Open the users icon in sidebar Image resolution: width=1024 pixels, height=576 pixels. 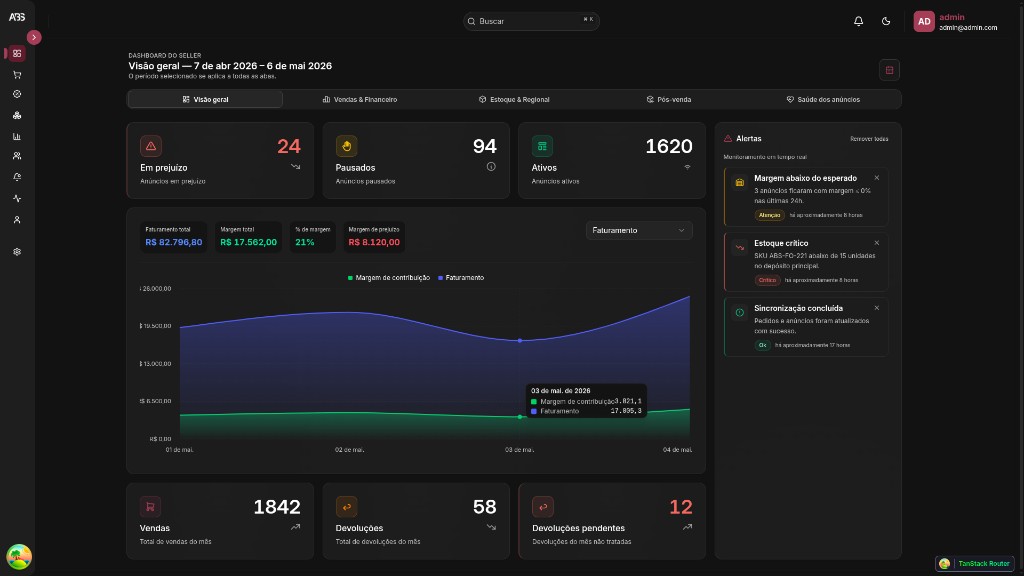click(x=17, y=156)
